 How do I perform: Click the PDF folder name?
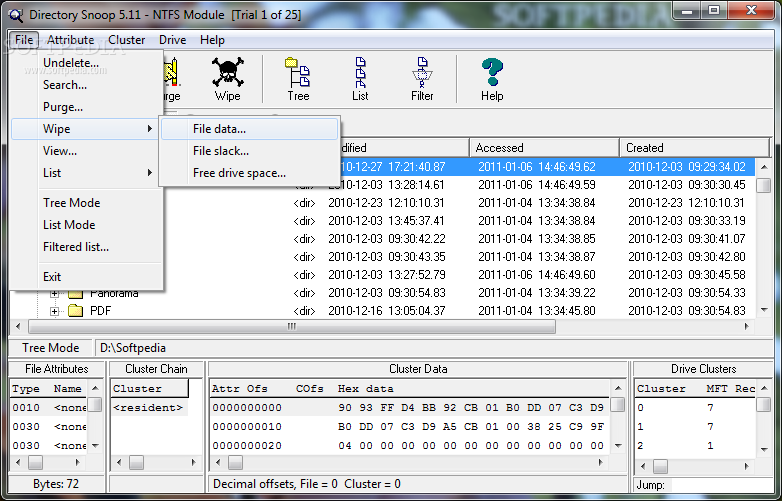tap(100, 311)
